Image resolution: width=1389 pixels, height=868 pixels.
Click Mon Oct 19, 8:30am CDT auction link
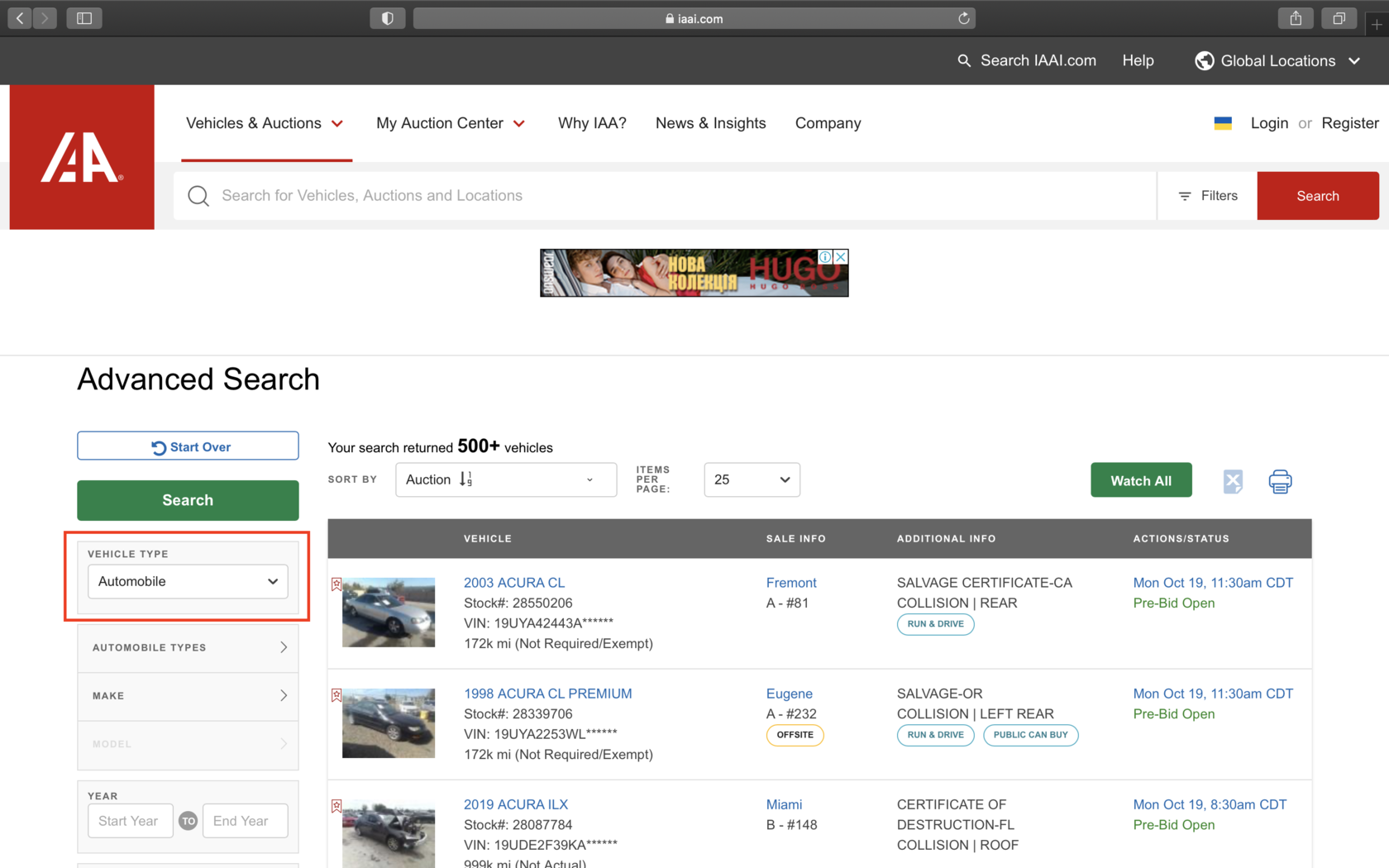tap(1210, 804)
